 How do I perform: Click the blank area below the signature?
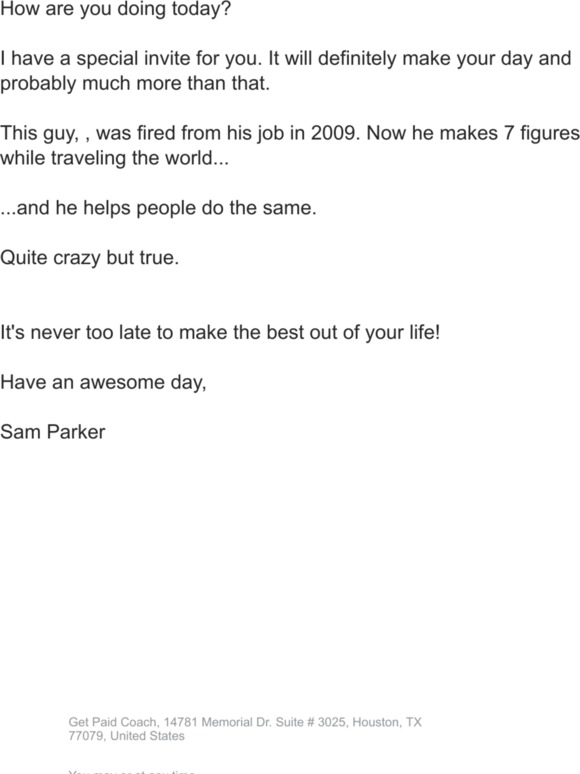(x=290, y=568)
